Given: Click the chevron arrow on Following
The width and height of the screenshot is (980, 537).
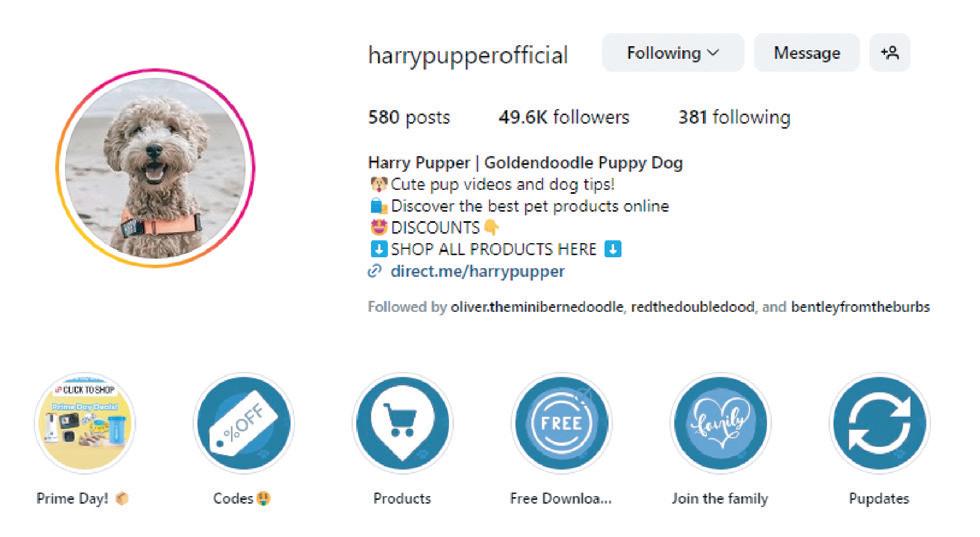Looking at the screenshot, I should pyautogui.click(x=713, y=54).
